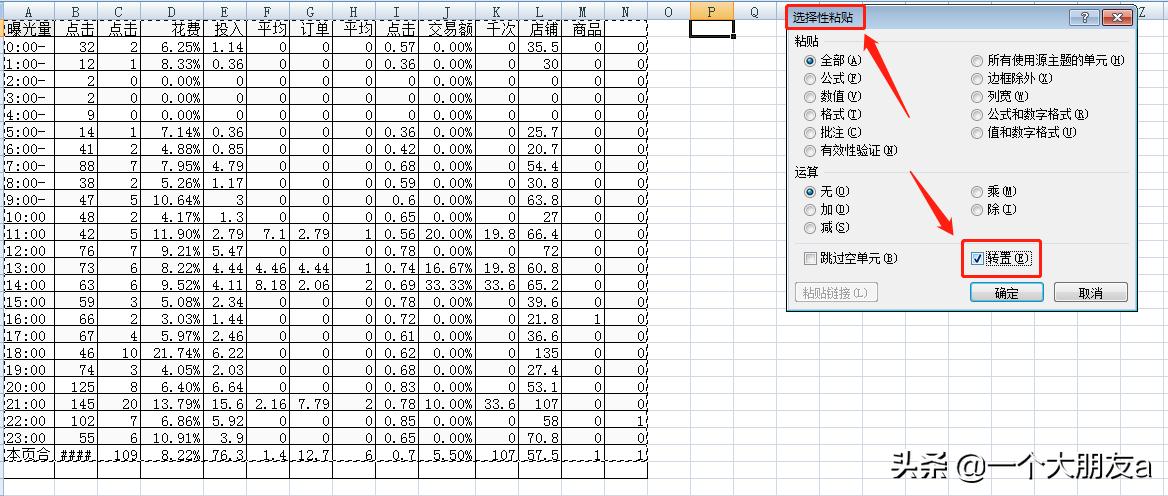Select column J header

pos(447,12)
